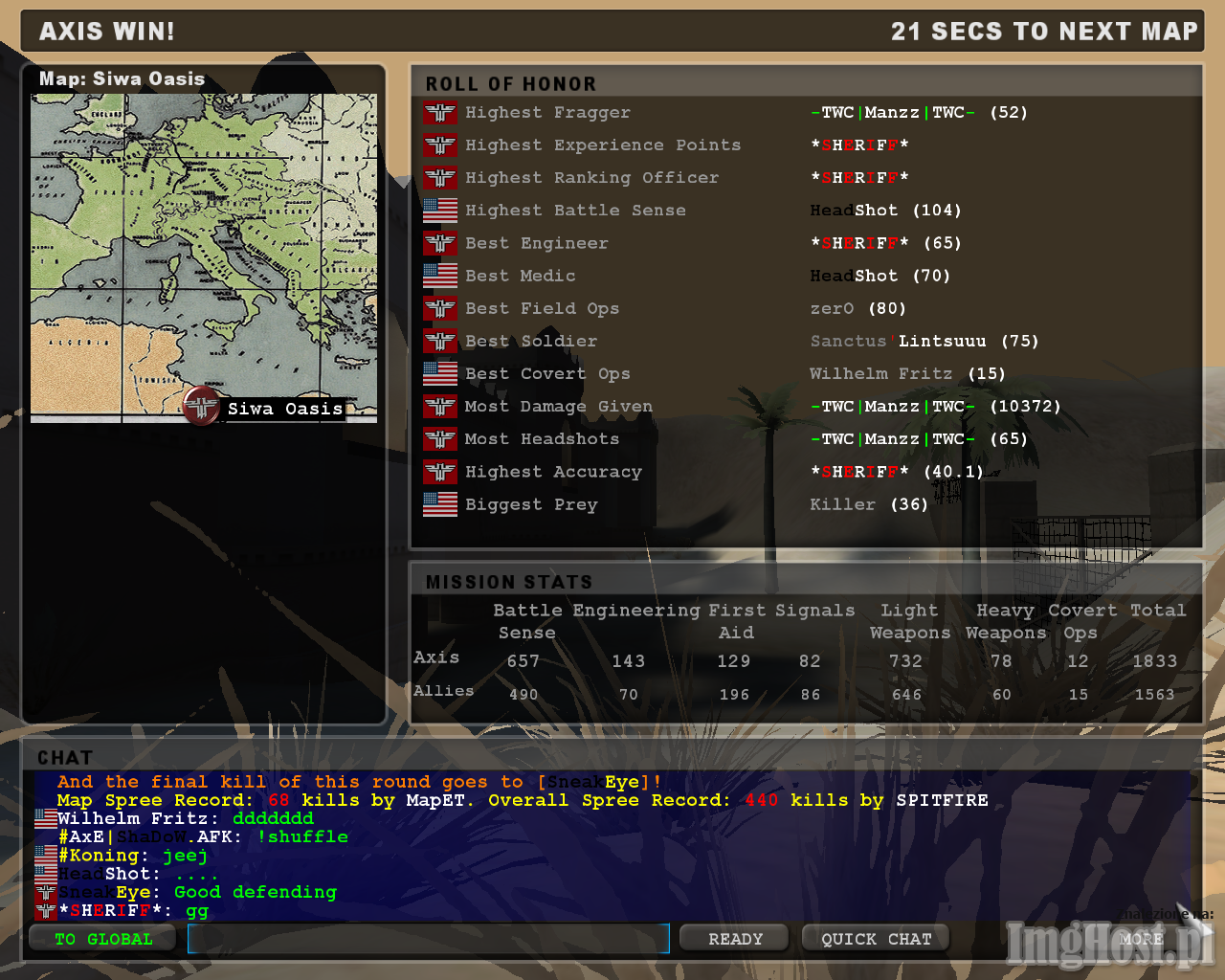Select Highest Fragger winner -TWC|Manzz|TWC- (52)
This screenshot has height=980, width=1225.
pos(919,113)
